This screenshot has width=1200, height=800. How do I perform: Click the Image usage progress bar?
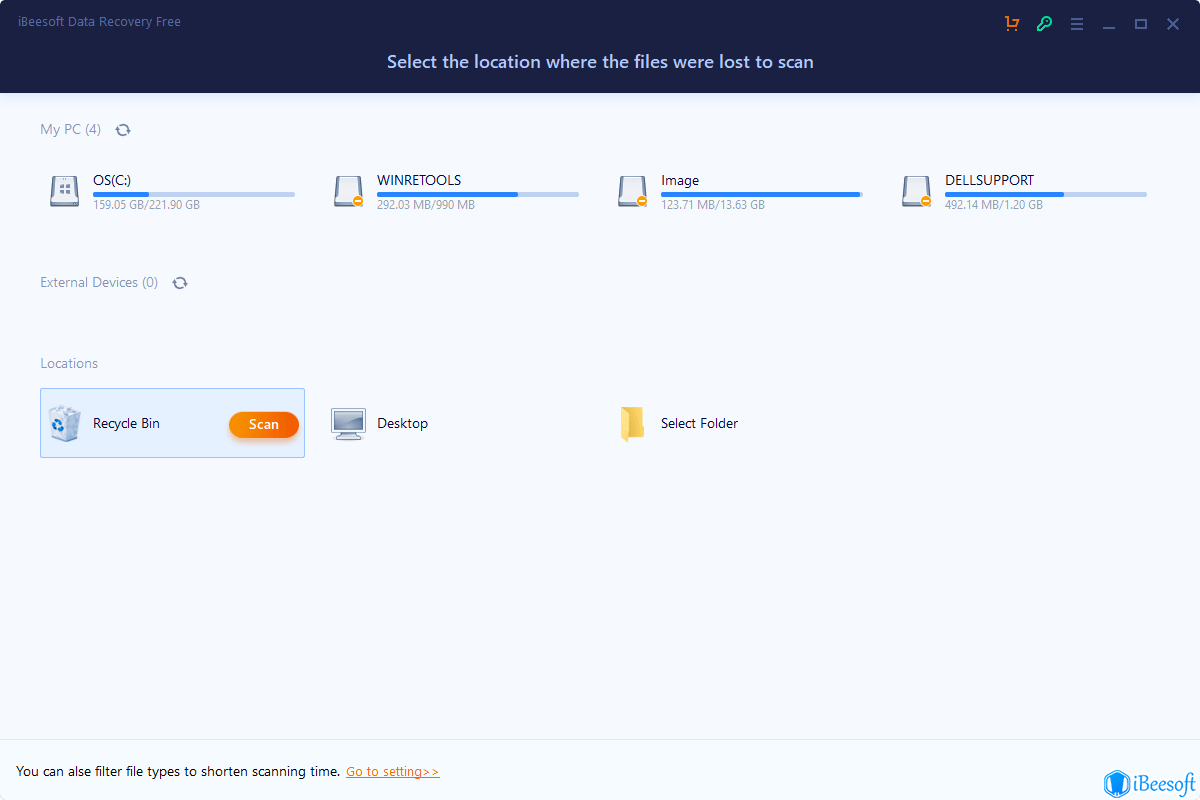(762, 194)
